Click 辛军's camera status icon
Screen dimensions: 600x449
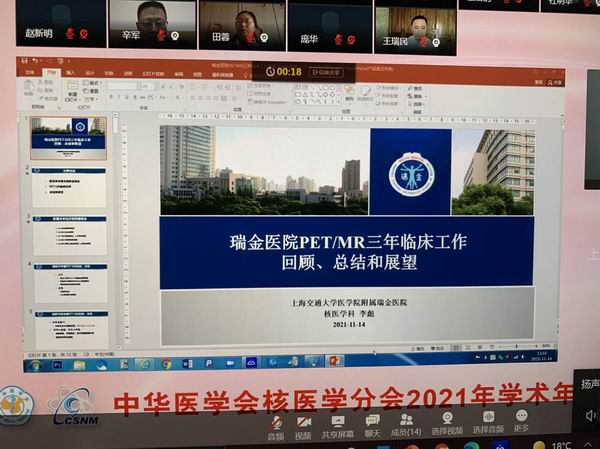[x=175, y=36]
